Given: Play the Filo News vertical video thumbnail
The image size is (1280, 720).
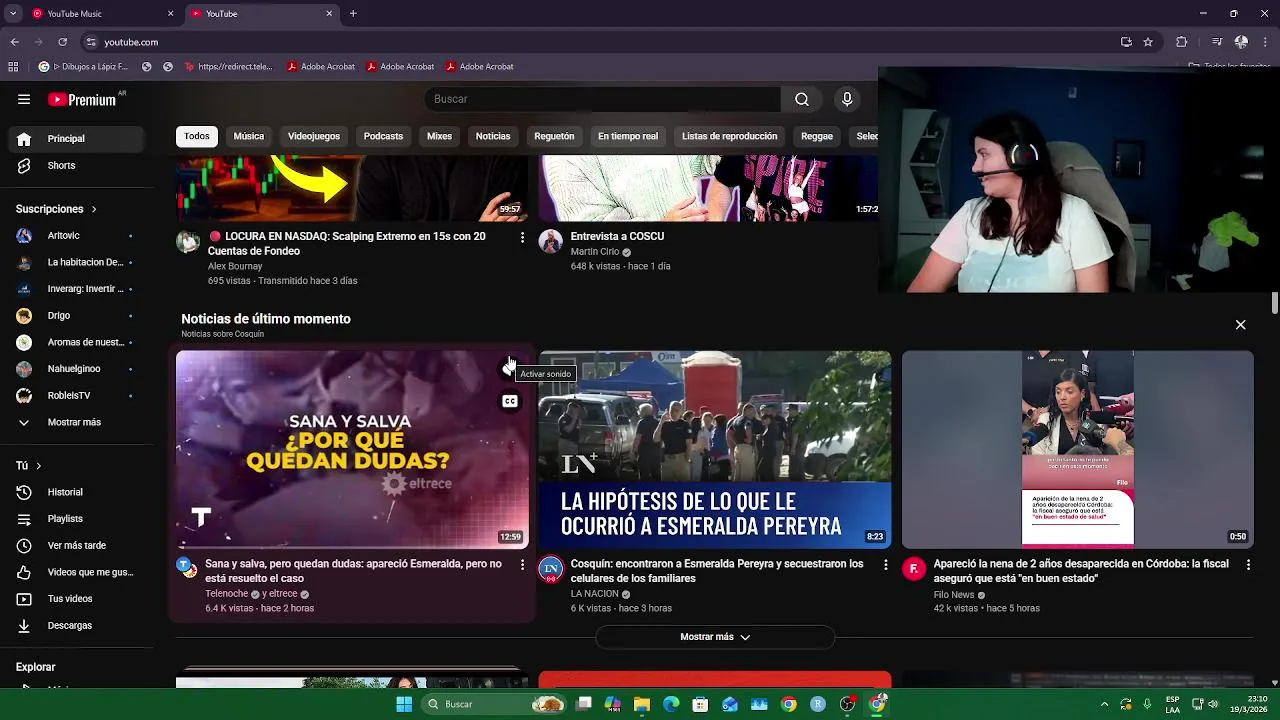Looking at the screenshot, I should coord(1078,448).
